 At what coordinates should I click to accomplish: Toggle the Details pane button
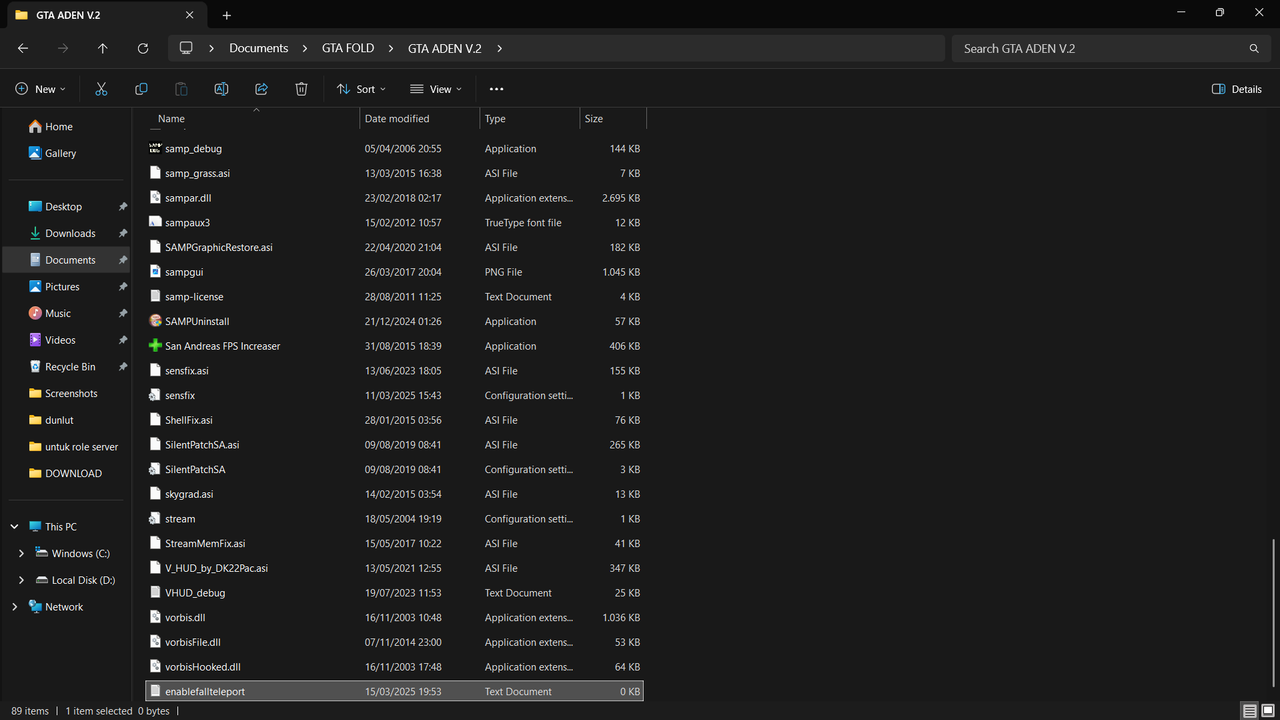[1237, 89]
